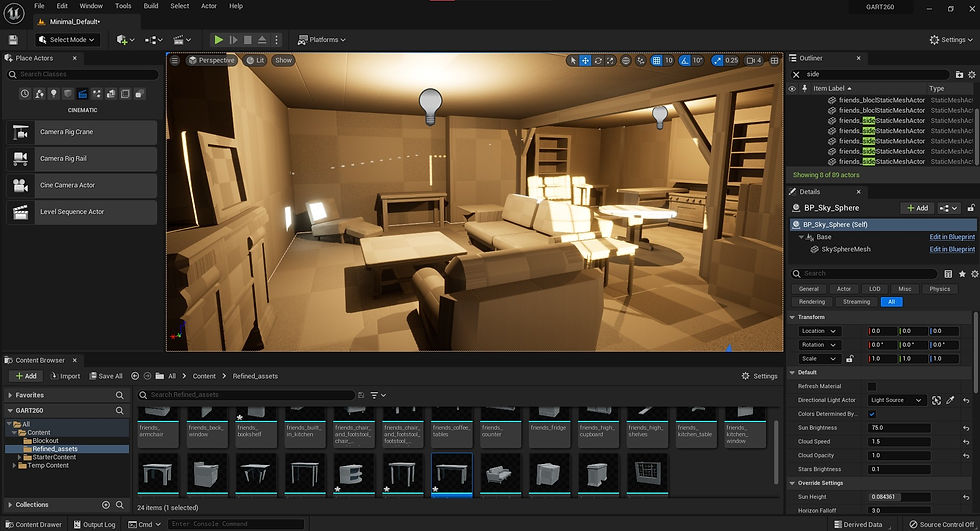Open the Window menu

pyautogui.click(x=91, y=6)
